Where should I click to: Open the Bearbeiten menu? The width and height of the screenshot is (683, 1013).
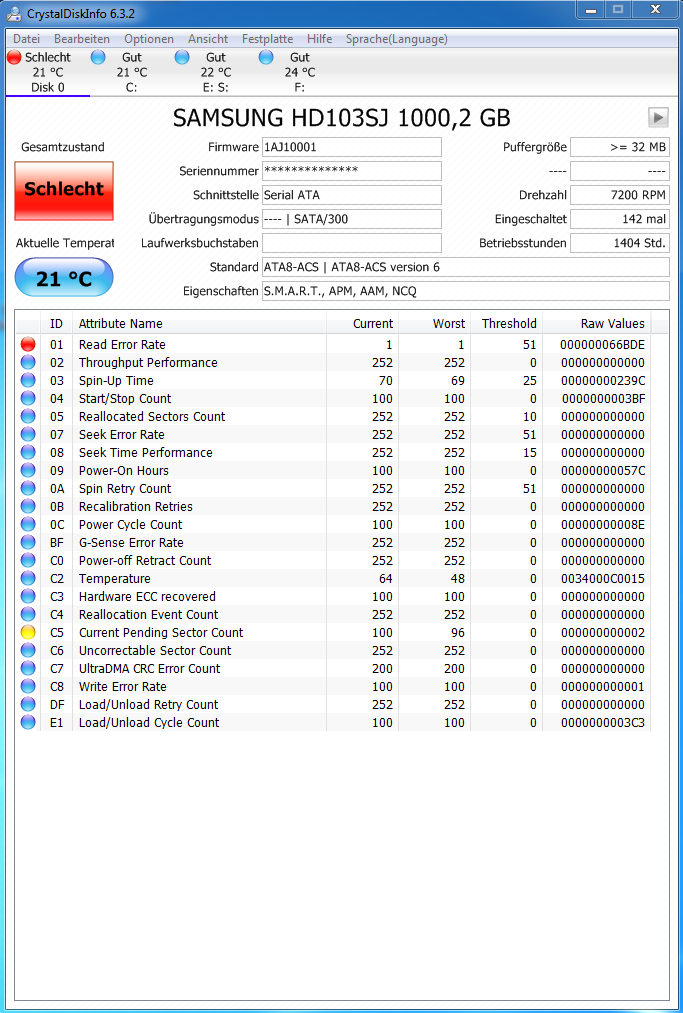(x=82, y=39)
